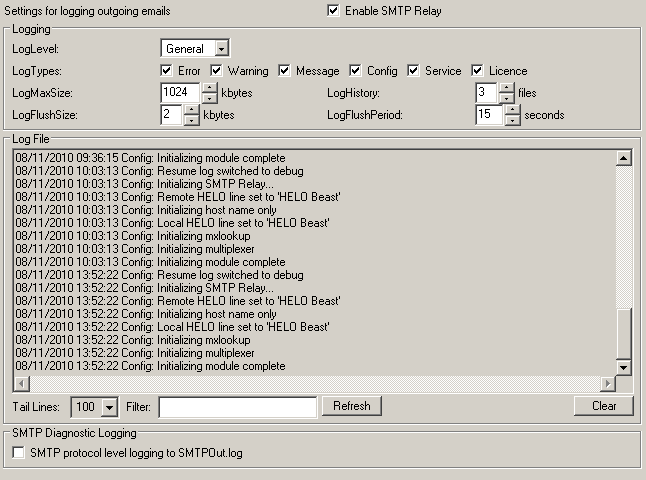Decrease LogMaxSize with the down arrow
The width and height of the screenshot is (646, 480).
209,98
